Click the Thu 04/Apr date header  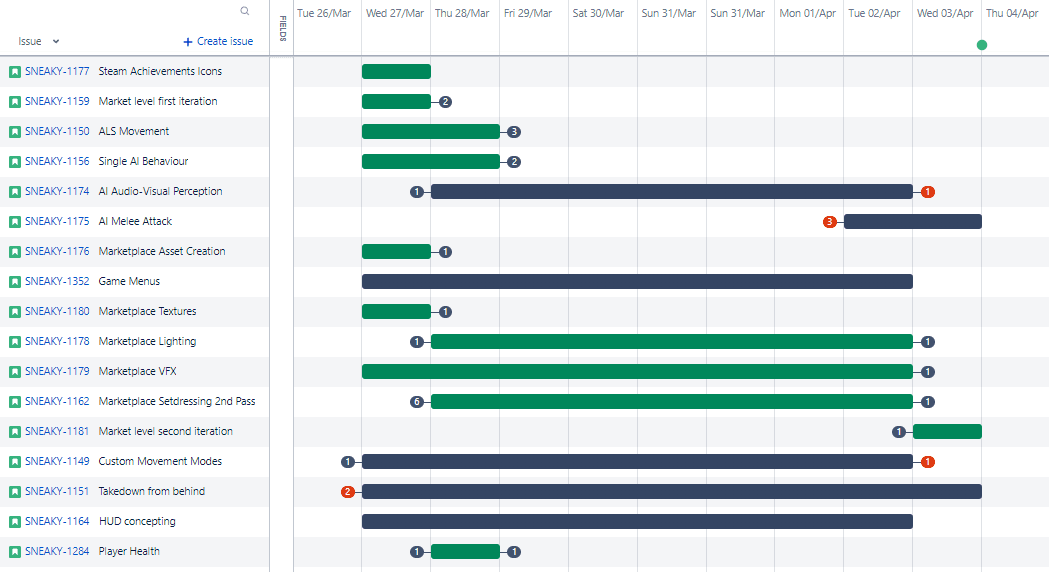1012,13
